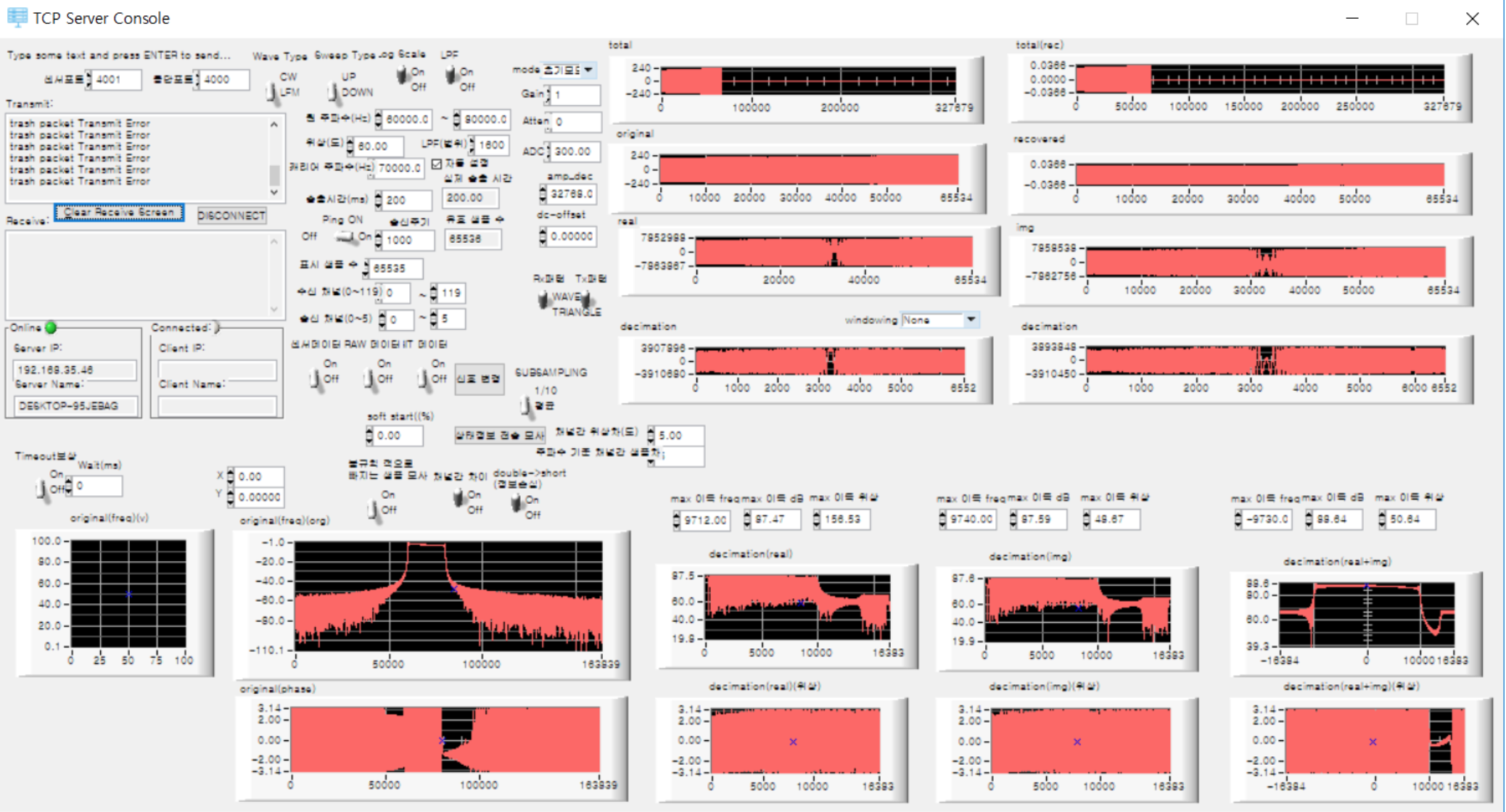Click the green Online status LED

pyautogui.click(x=51, y=328)
